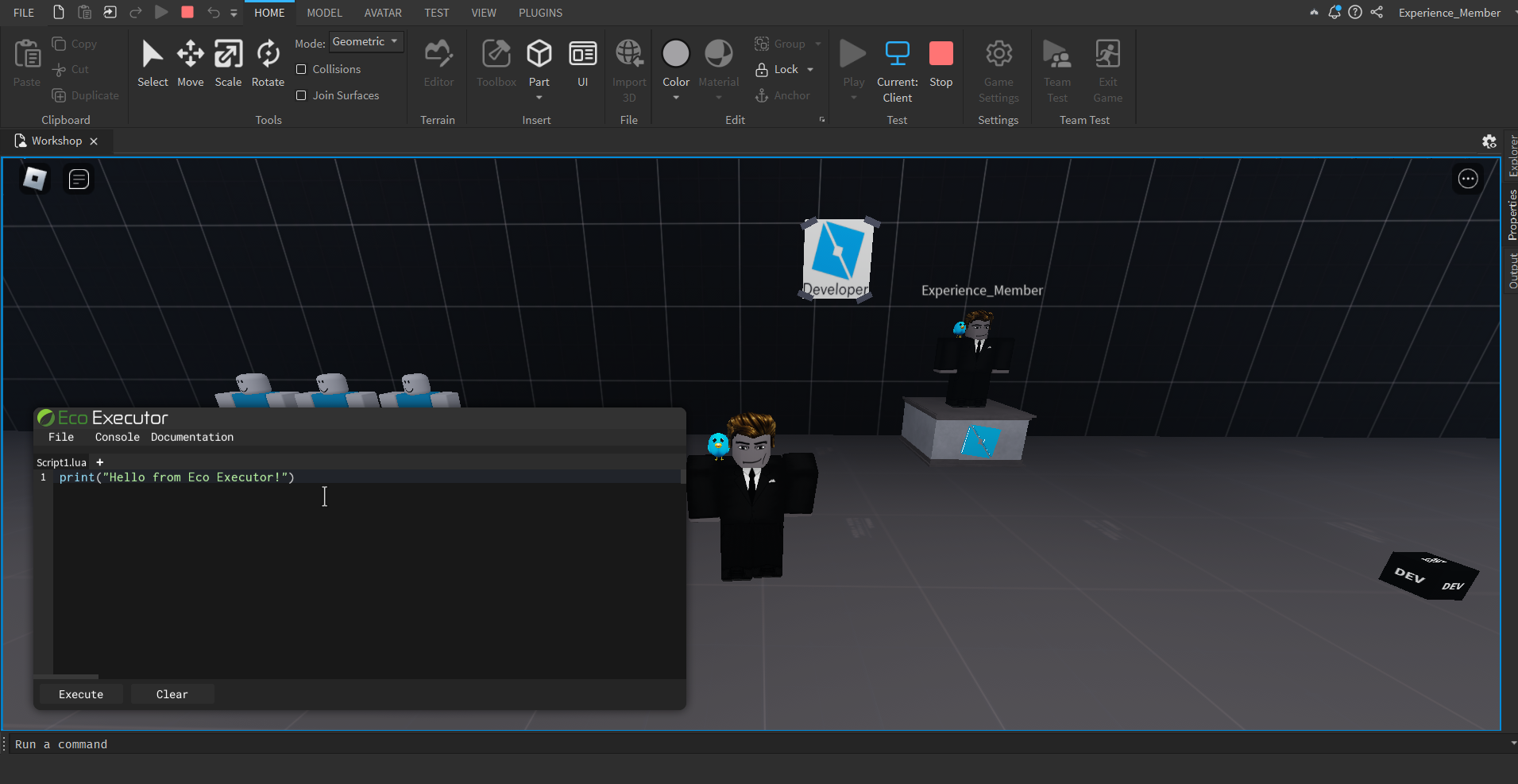
Task: Click Execute in Eco Executor
Action: (x=81, y=694)
